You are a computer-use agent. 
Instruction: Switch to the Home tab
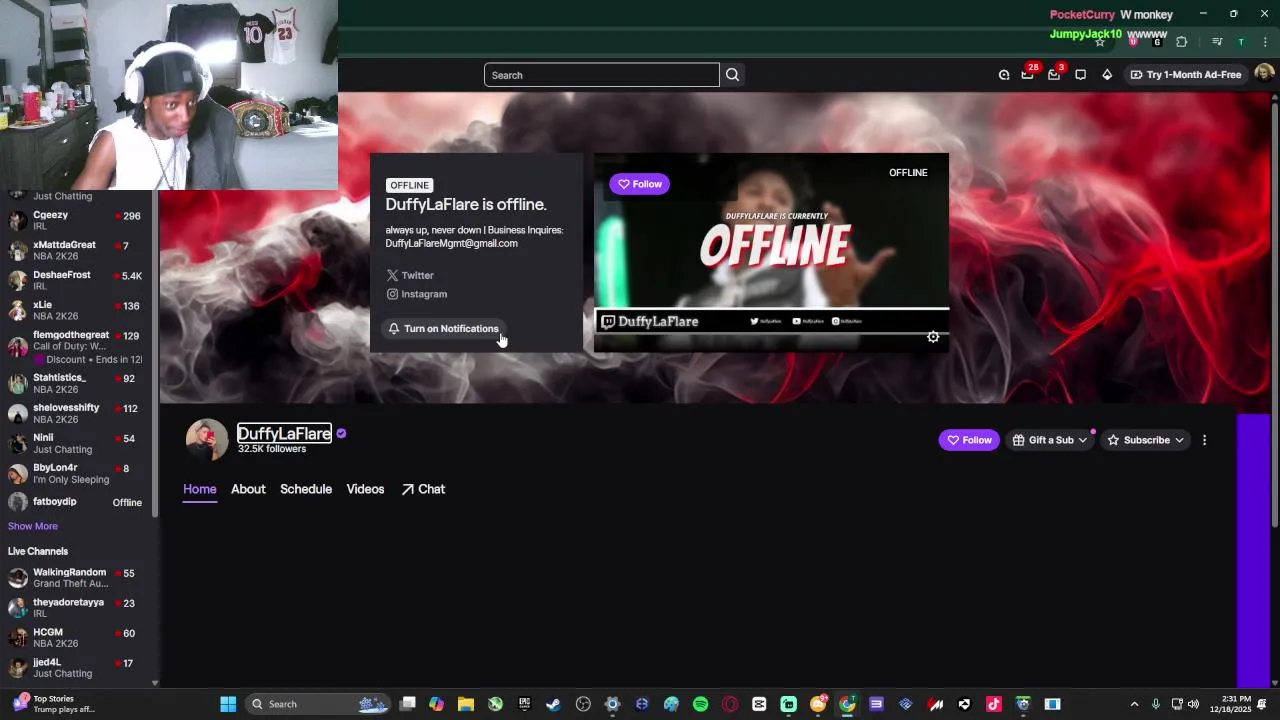click(x=200, y=489)
